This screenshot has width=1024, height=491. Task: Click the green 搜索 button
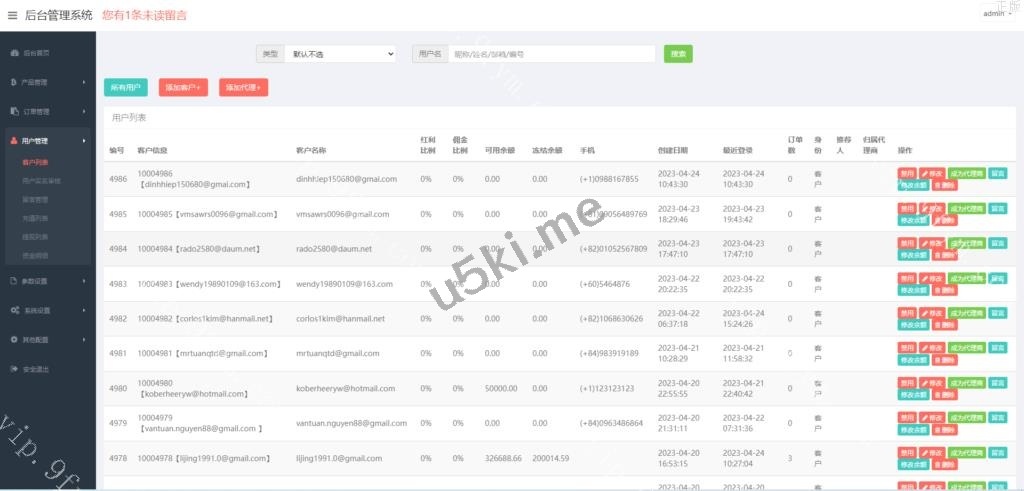(x=678, y=54)
